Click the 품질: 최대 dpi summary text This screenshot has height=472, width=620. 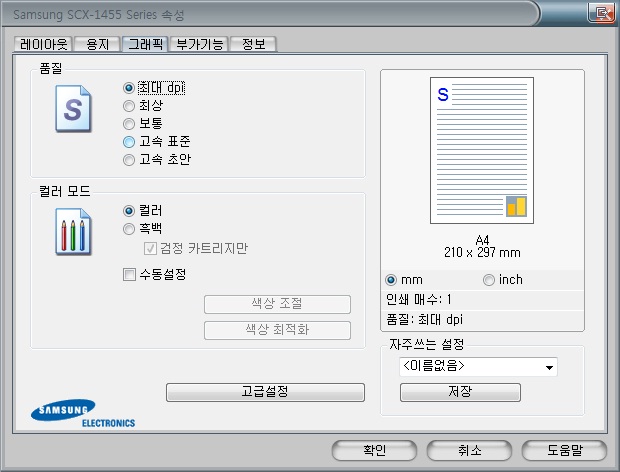(424, 319)
